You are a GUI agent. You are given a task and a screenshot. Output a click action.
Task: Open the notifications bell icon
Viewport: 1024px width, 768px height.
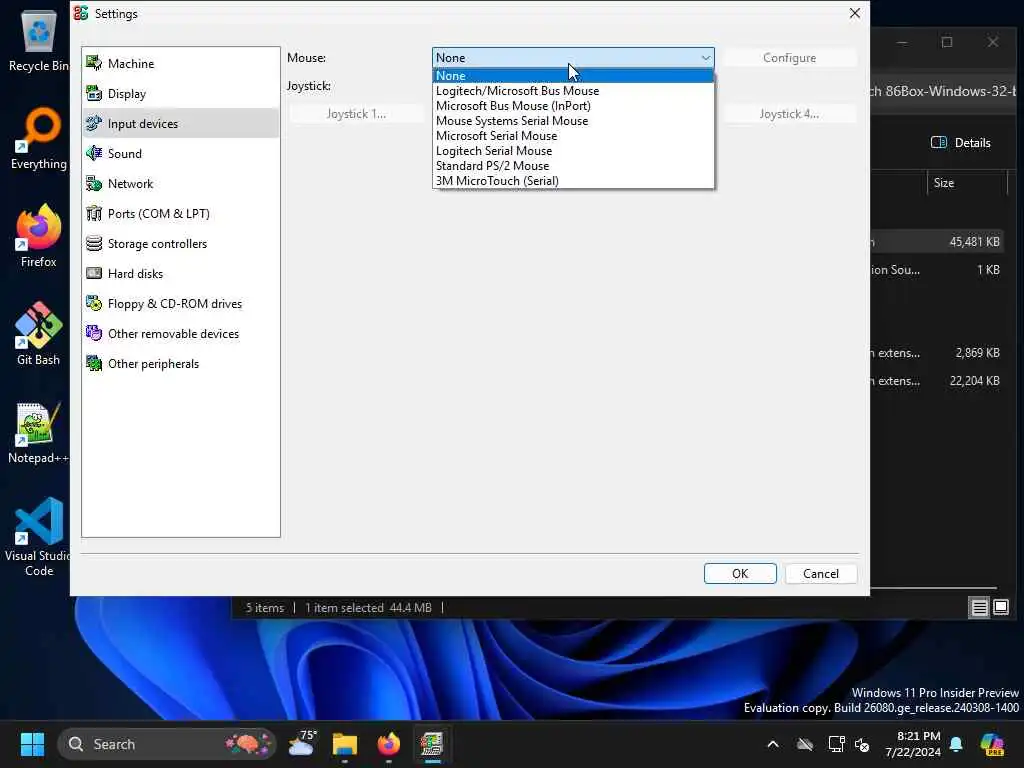pos(956,744)
